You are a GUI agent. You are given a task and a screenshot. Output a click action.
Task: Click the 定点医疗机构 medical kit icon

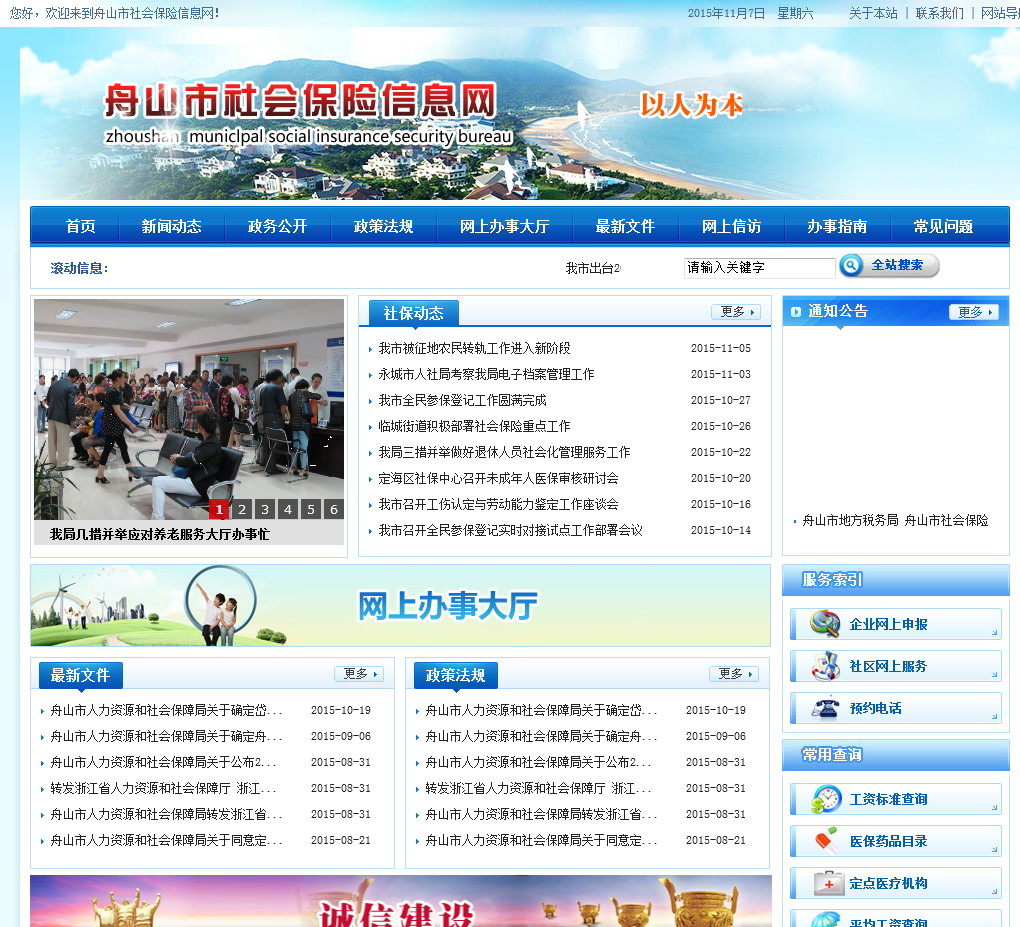coord(829,883)
